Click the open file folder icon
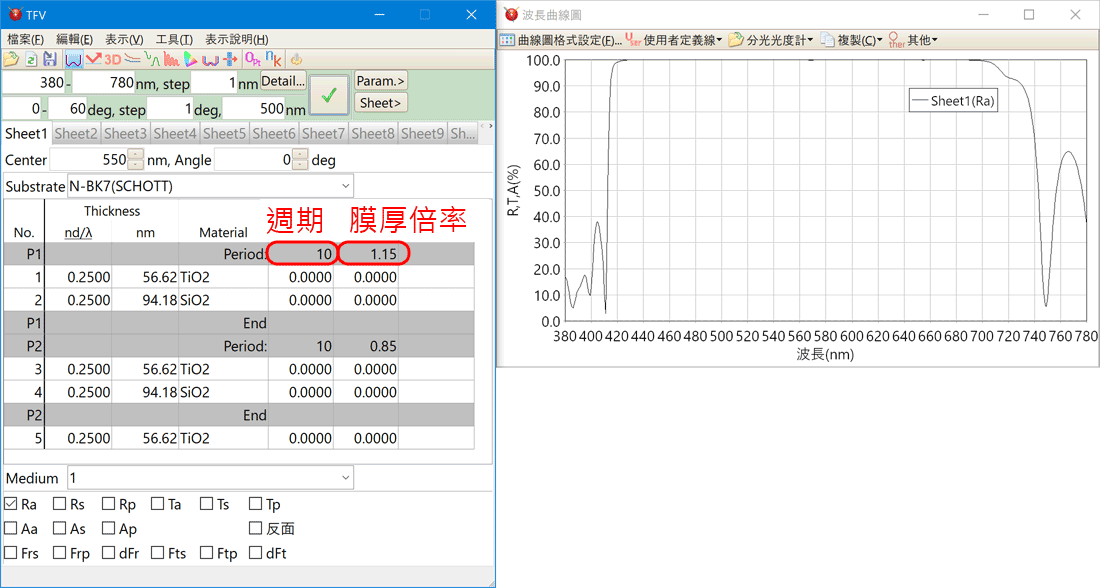The height and width of the screenshot is (588, 1100). (11, 59)
